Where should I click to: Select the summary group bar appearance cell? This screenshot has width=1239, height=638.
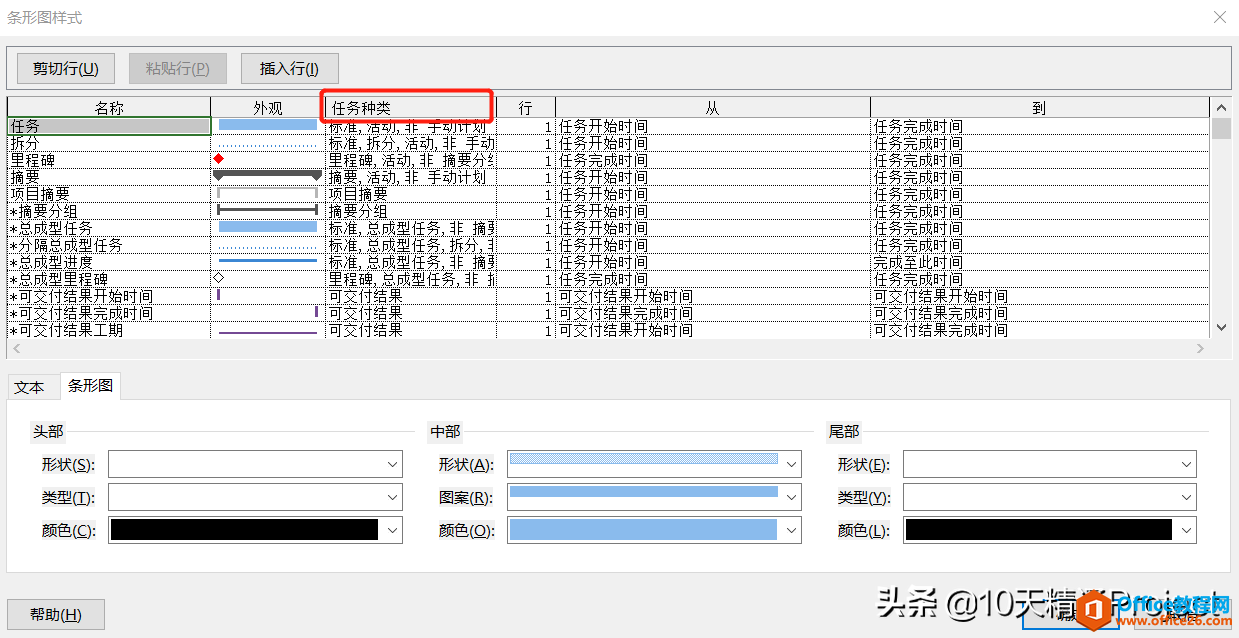[x=267, y=210]
